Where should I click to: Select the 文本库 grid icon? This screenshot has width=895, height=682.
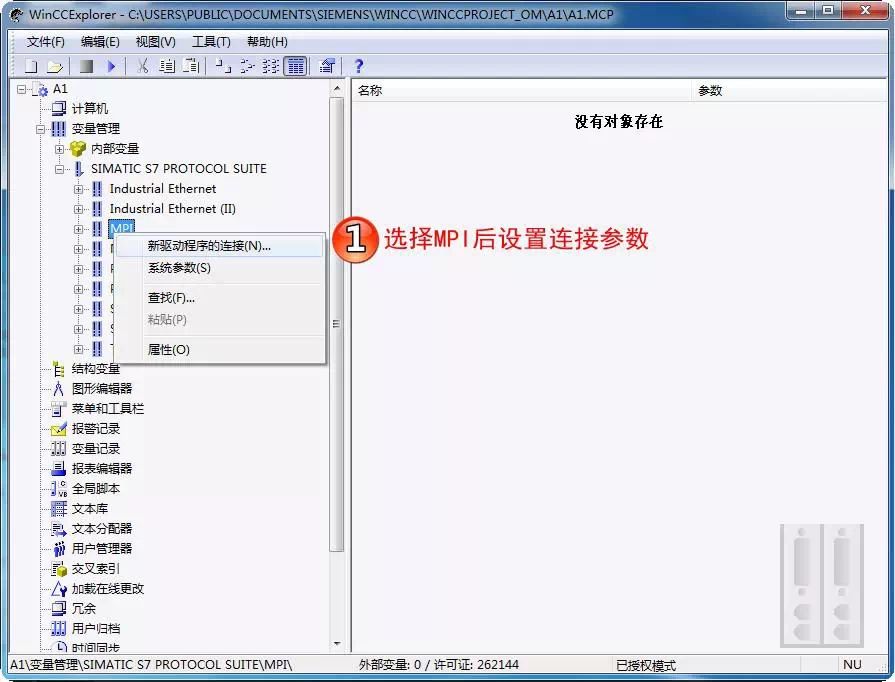coord(58,509)
